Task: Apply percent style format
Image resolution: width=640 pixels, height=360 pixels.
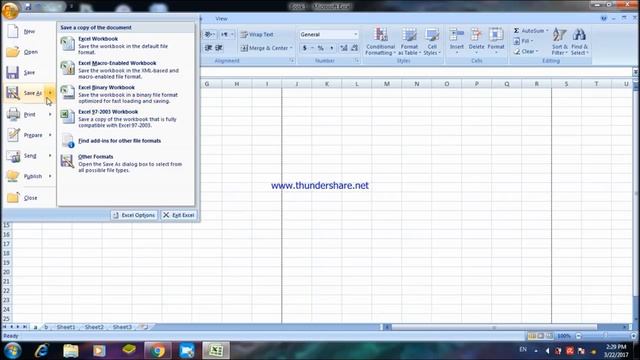Action: pos(321,48)
